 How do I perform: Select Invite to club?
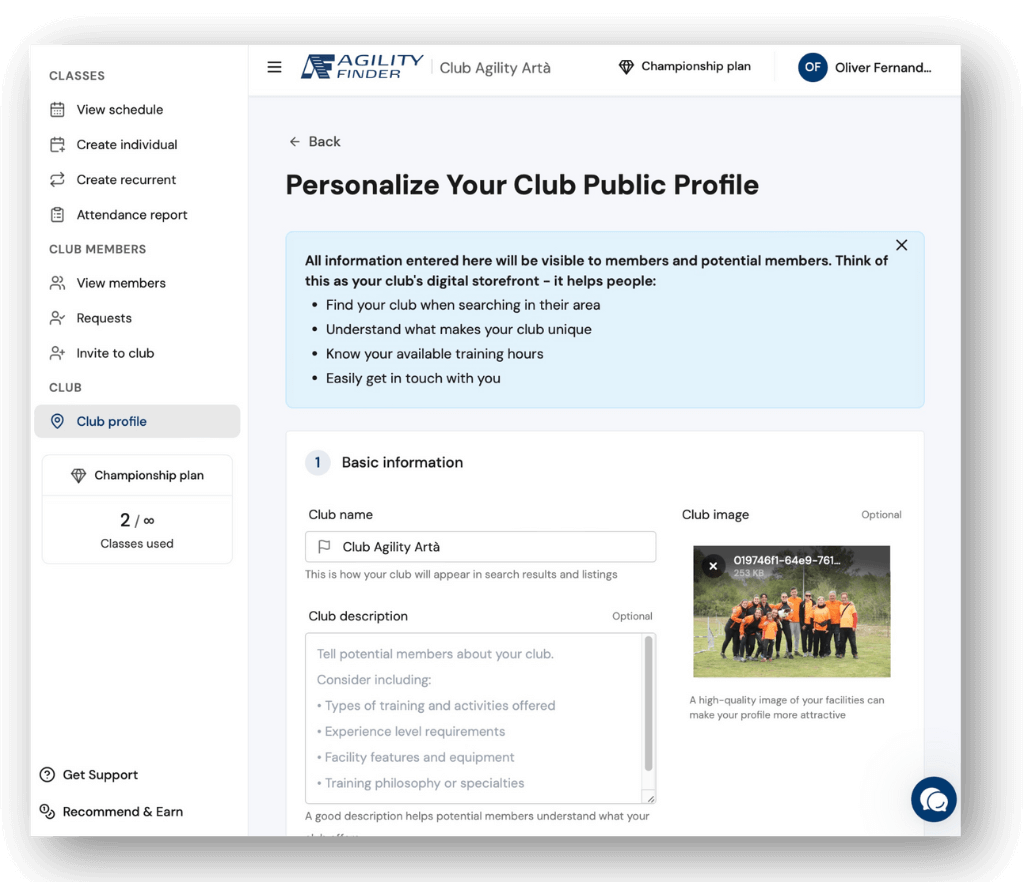tap(115, 353)
